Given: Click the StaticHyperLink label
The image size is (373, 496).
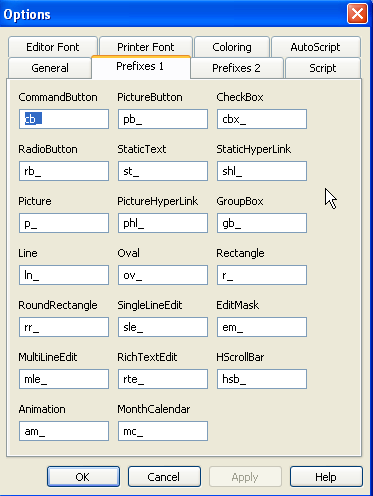Looking at the screenshot, I should (254, 149).
